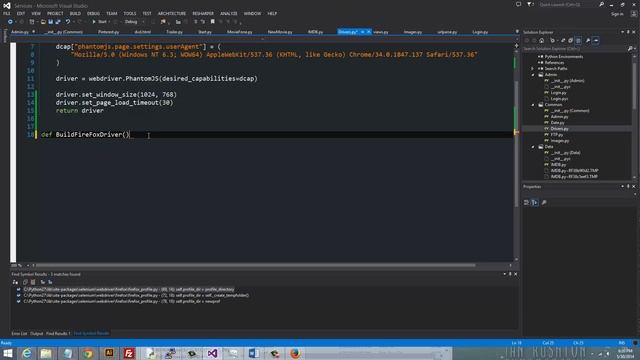Click the Open File folder icon
640x360 pixels.
[x=43, y=22]
